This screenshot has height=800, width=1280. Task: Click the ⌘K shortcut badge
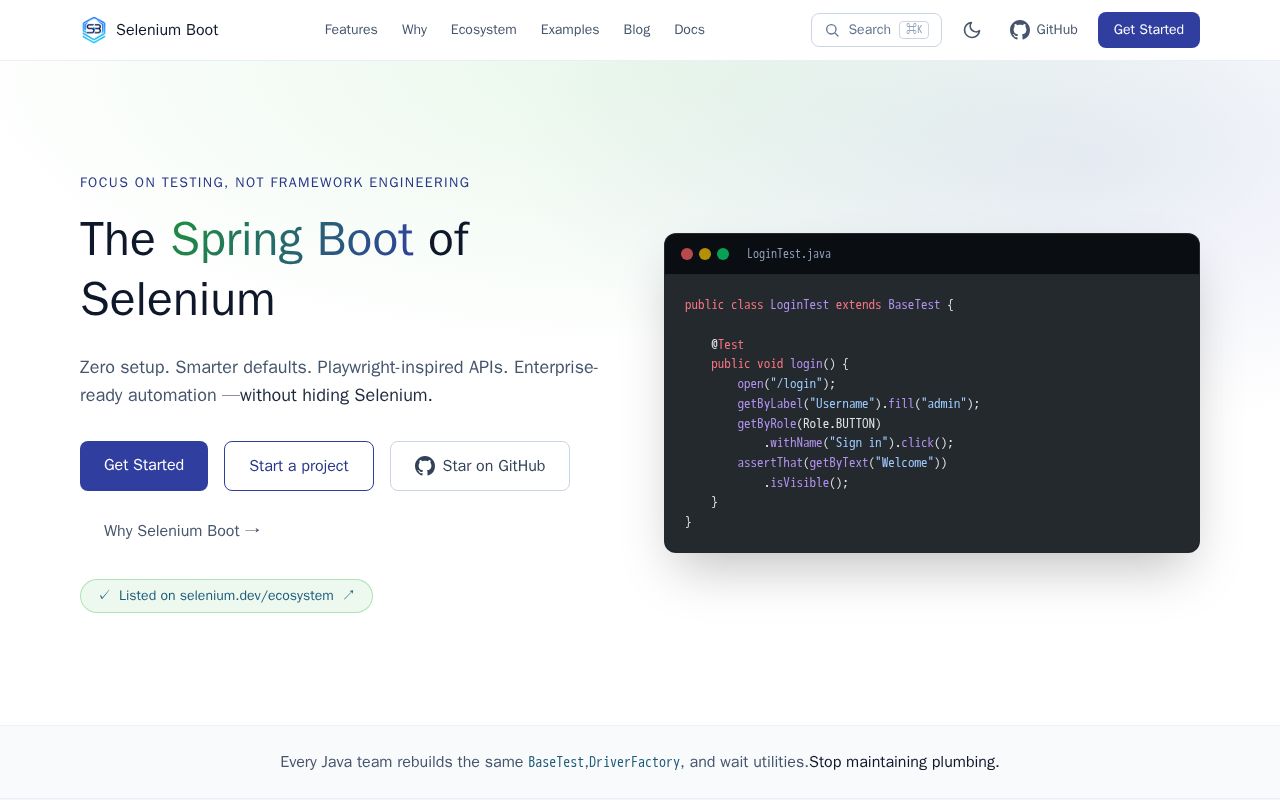click(914, 30)
